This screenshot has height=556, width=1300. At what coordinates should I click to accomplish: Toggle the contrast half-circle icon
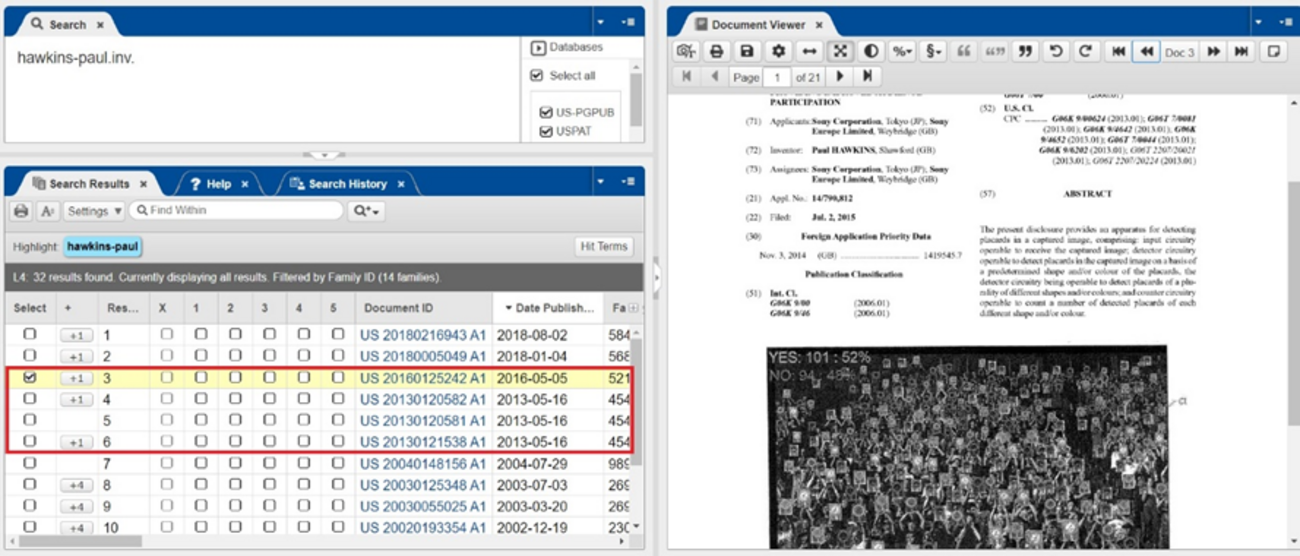coord(871,51)
